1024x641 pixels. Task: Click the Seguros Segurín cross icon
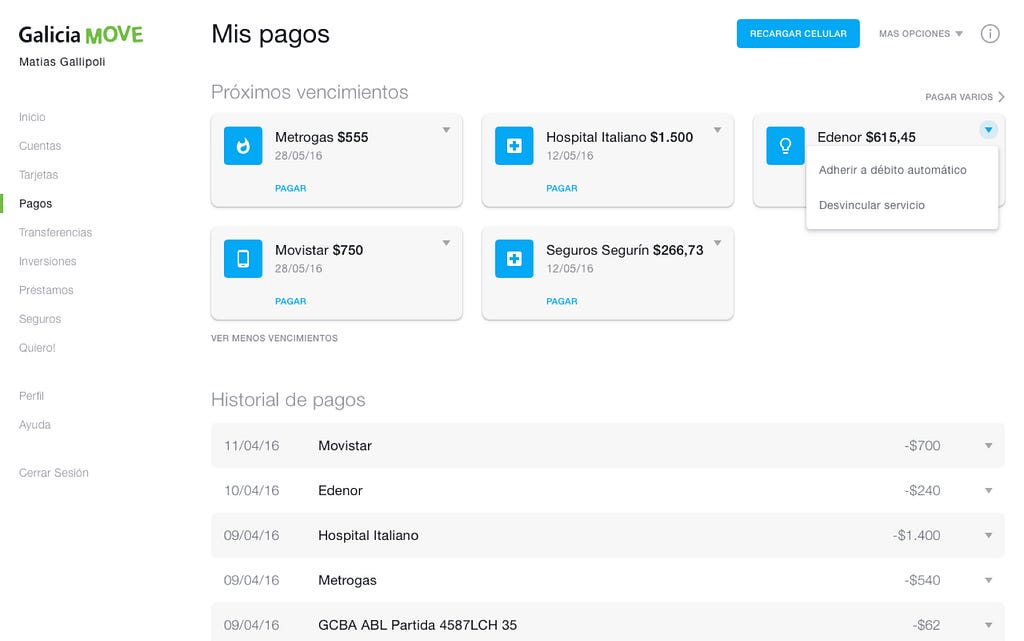[514, 258]
